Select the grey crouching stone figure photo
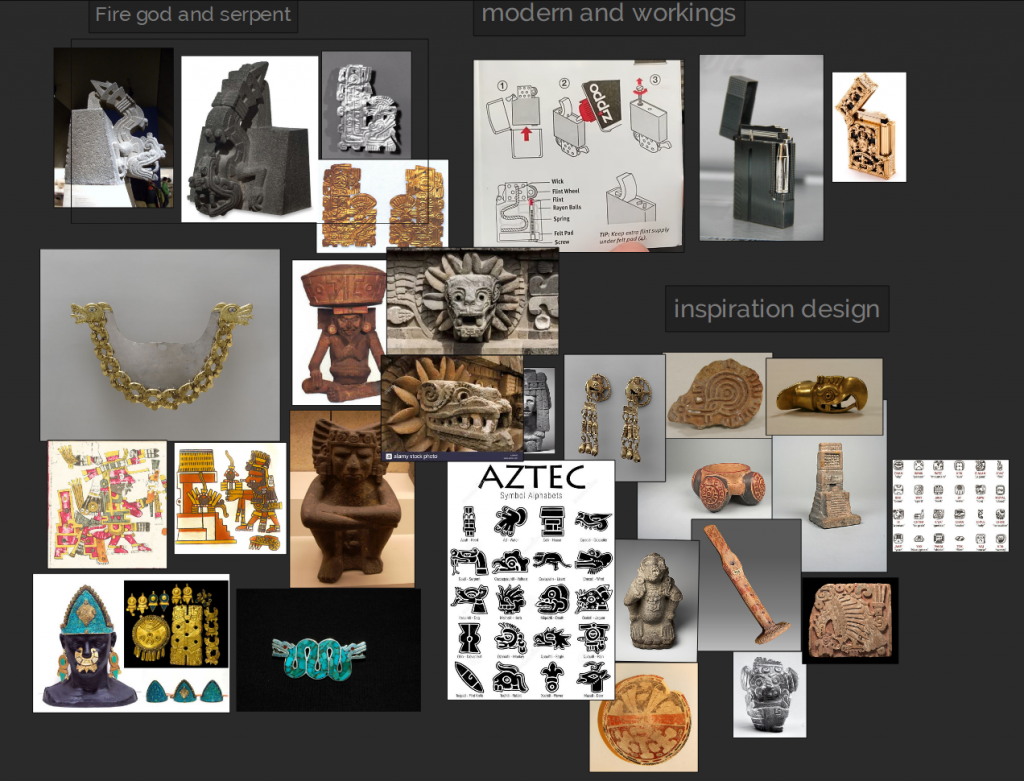The image size is (1024, 781). tap(656, 601)
